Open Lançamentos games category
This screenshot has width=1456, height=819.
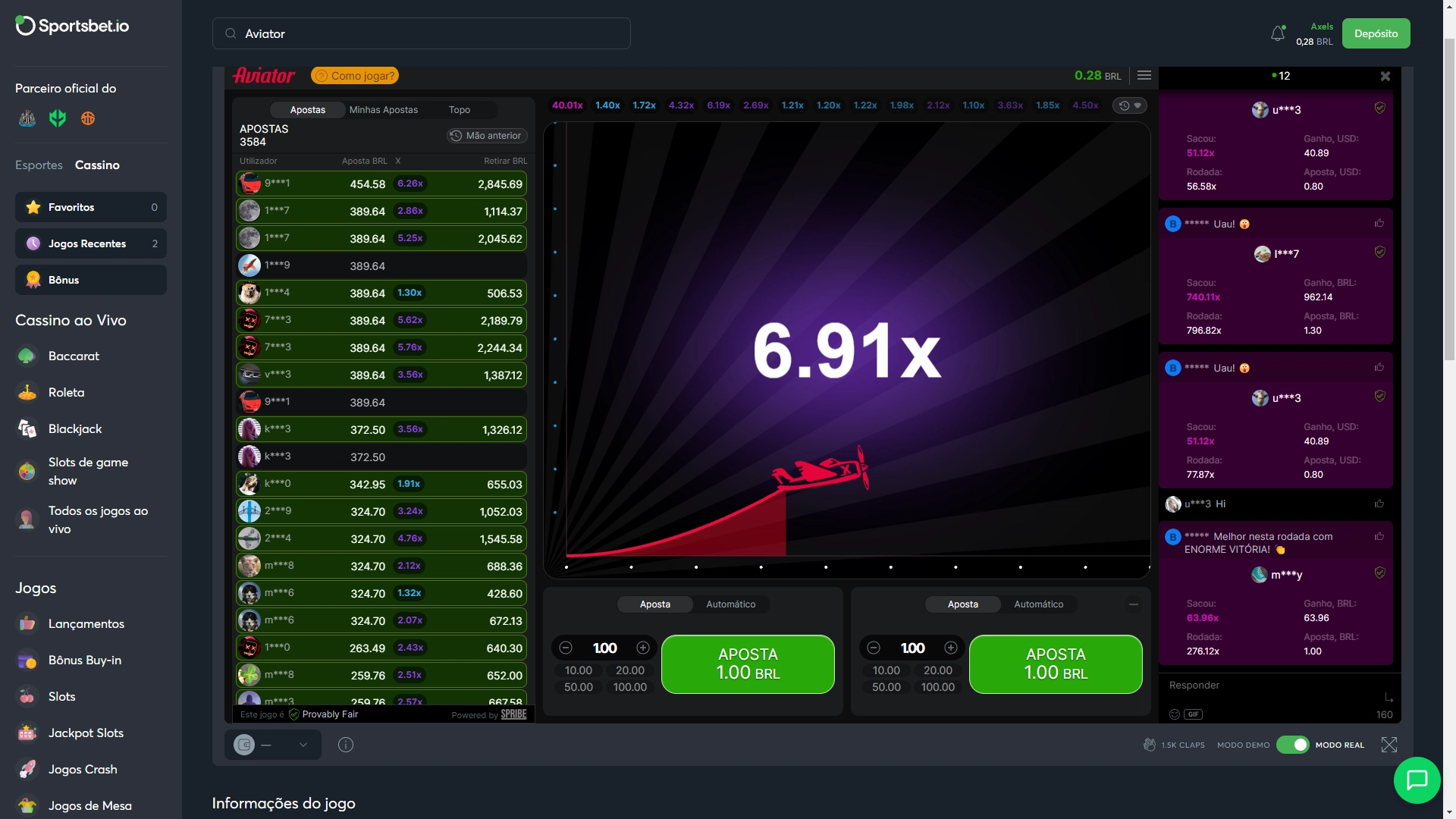(x=86, y=623)
